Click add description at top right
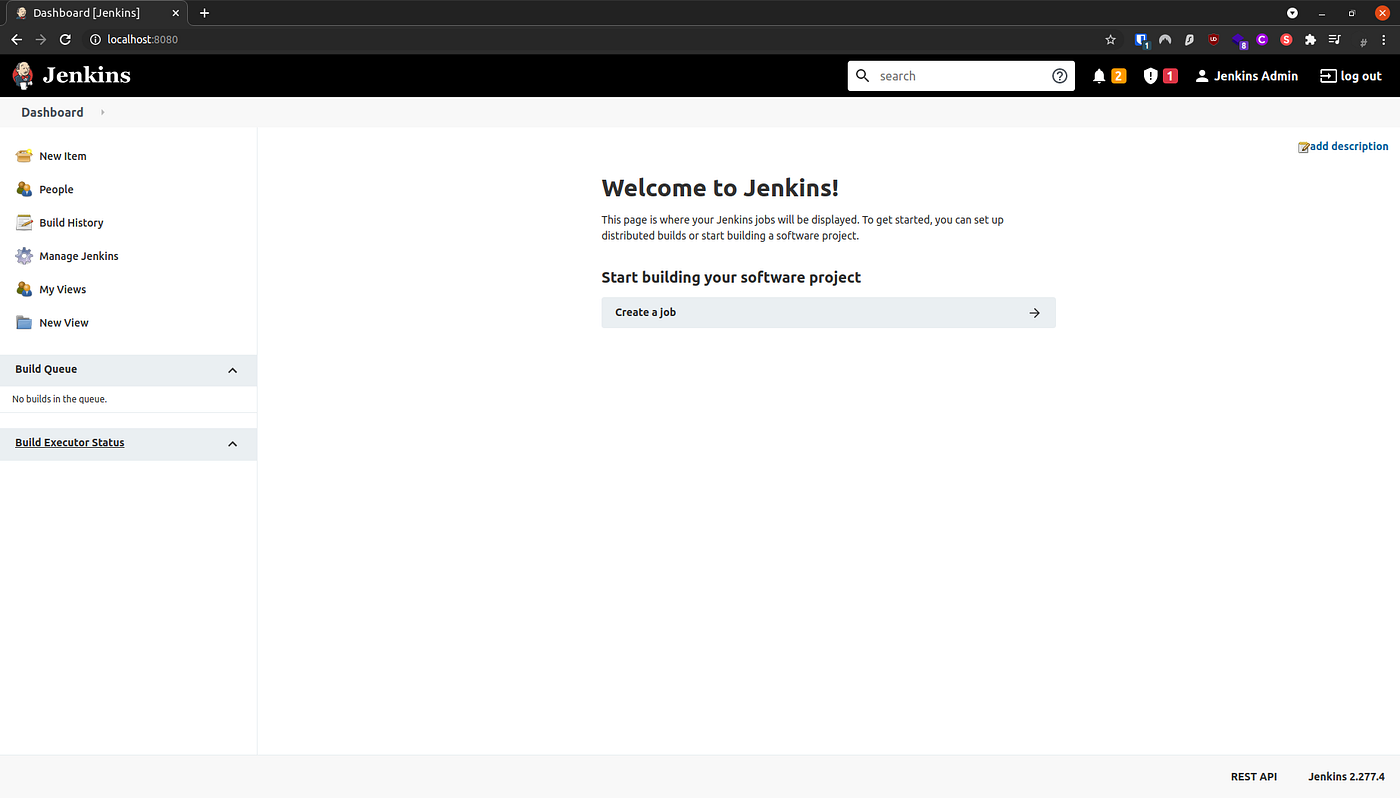 click(1343, 146)
